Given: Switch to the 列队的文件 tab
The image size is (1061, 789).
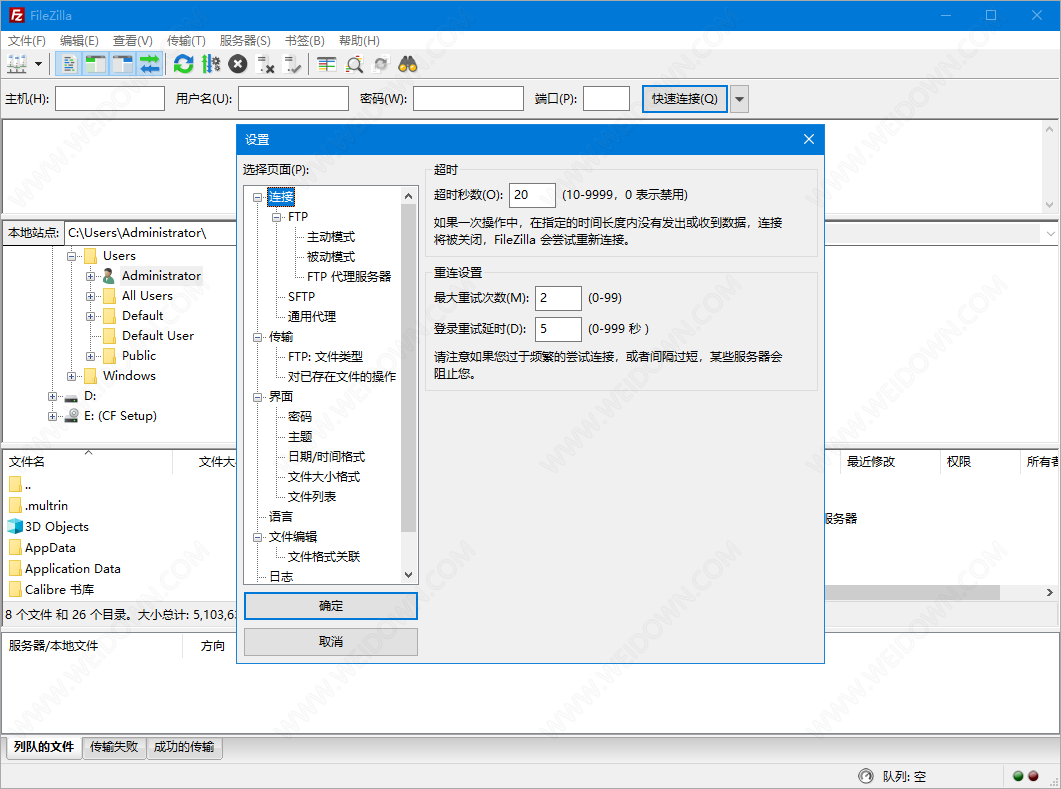Looking at the screenshot, I should [44, 747].
